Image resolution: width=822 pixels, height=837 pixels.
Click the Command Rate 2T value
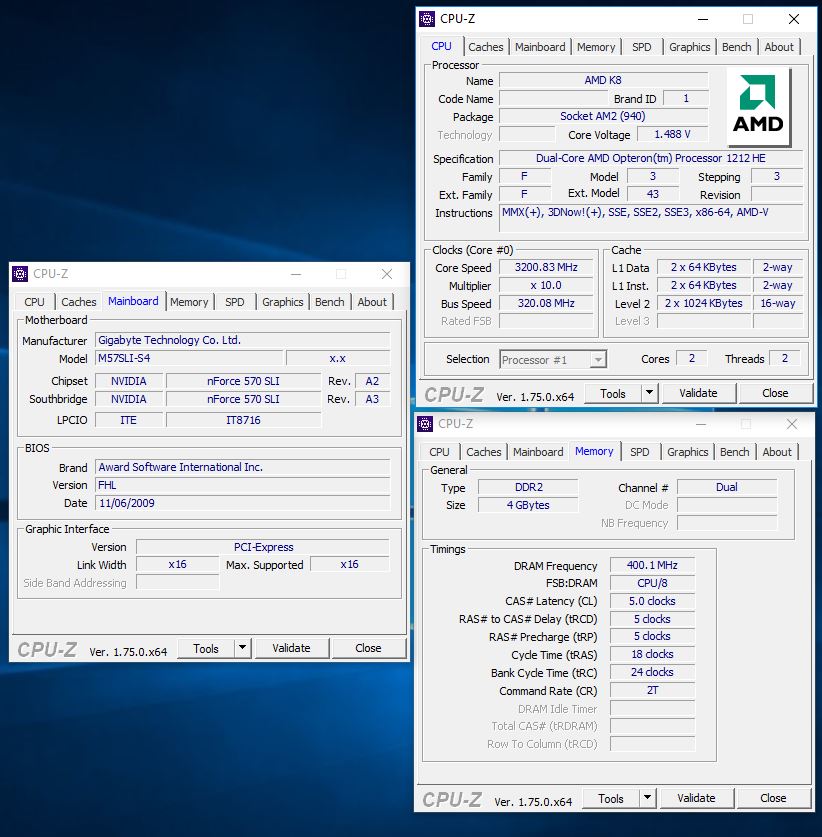point(652,690)
